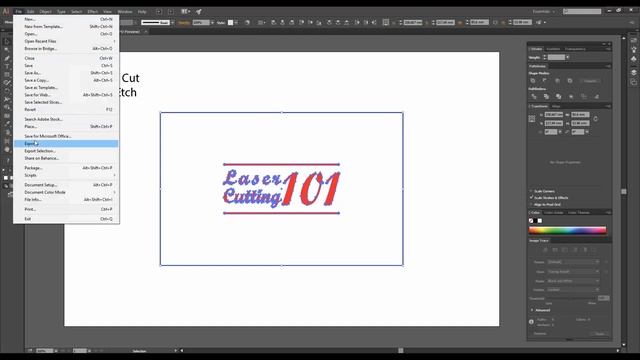Screen dimensions: 640x360
Task: Open the Image Trace Preset dropdown
Action: point(573,262)
